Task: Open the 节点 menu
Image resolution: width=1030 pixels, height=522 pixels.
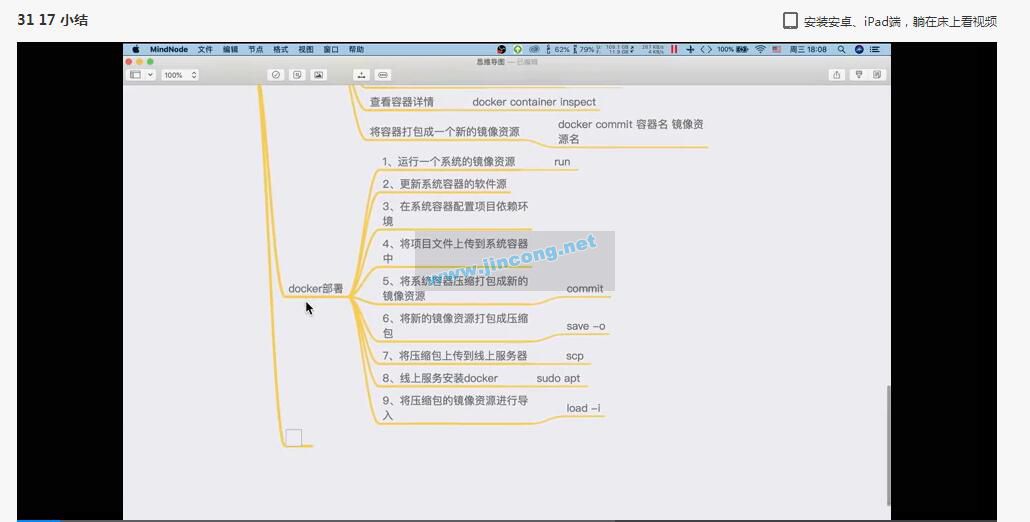Action: tap(256, 49)
